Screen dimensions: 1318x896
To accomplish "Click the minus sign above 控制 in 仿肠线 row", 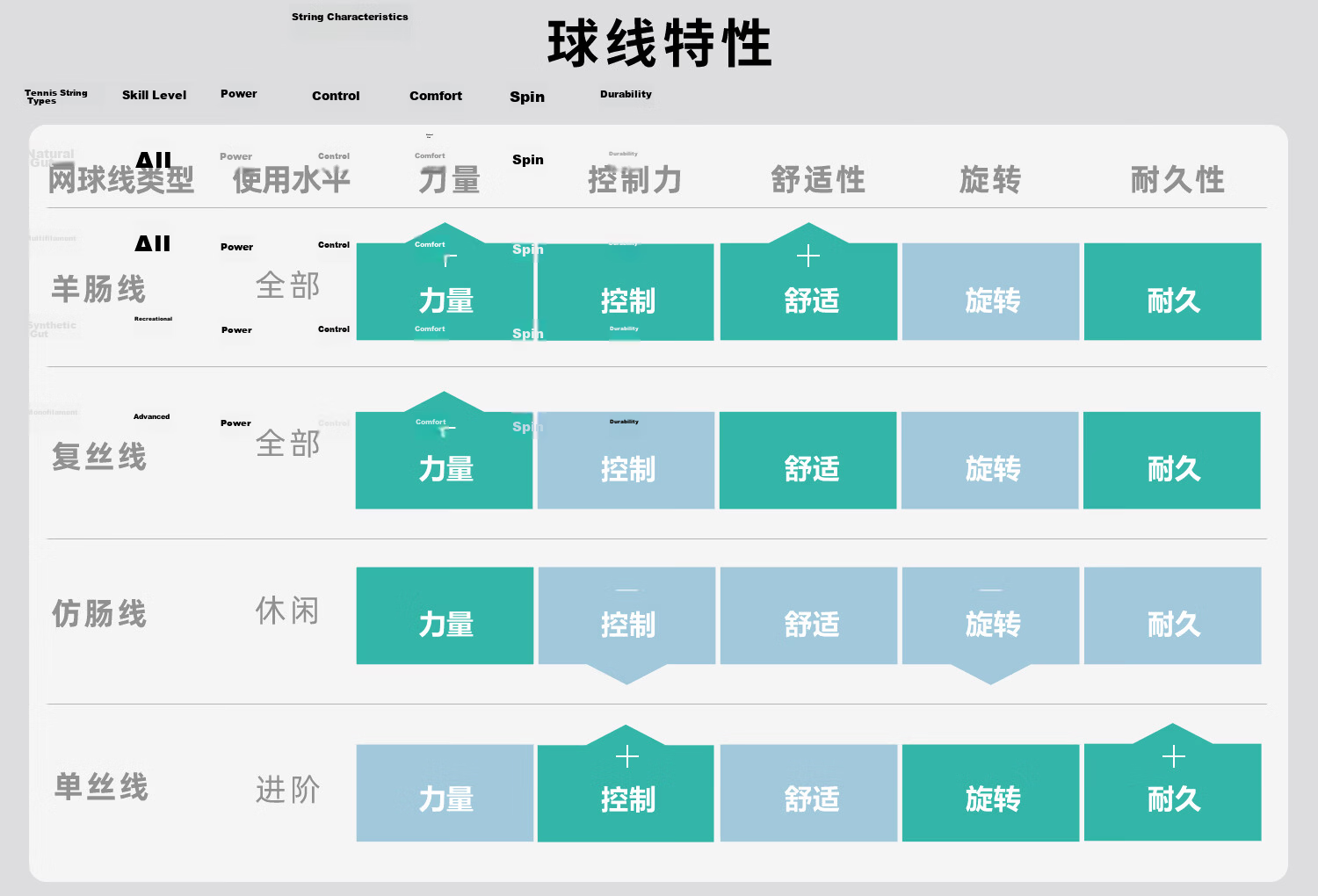I will (x=627, y=589).
